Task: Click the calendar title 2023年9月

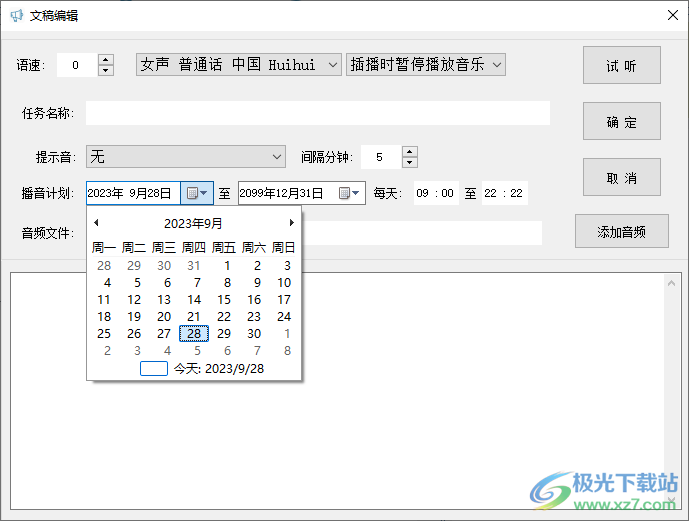Action: point(193,224)
